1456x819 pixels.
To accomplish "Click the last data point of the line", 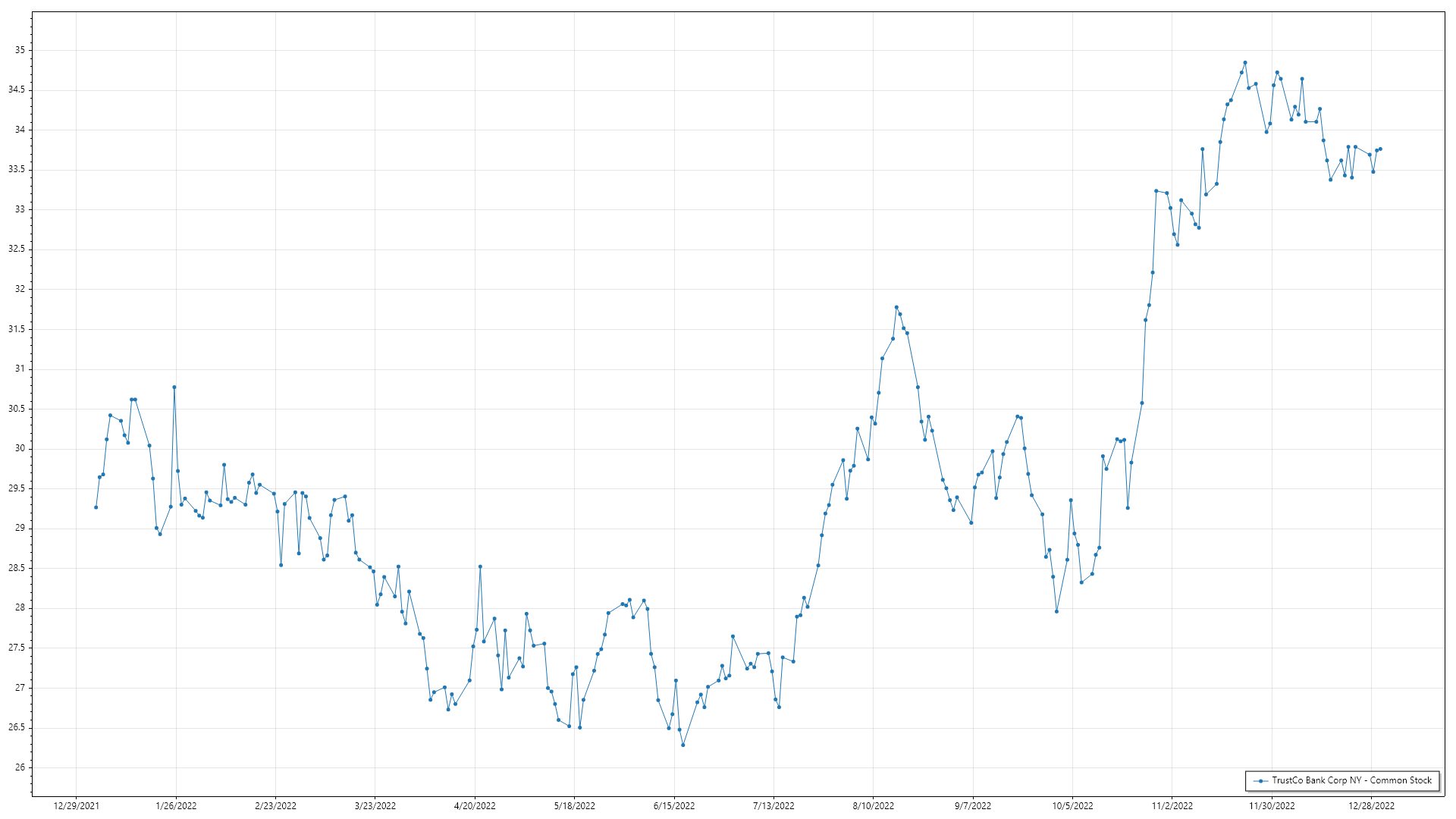I will pos(1380,149).
